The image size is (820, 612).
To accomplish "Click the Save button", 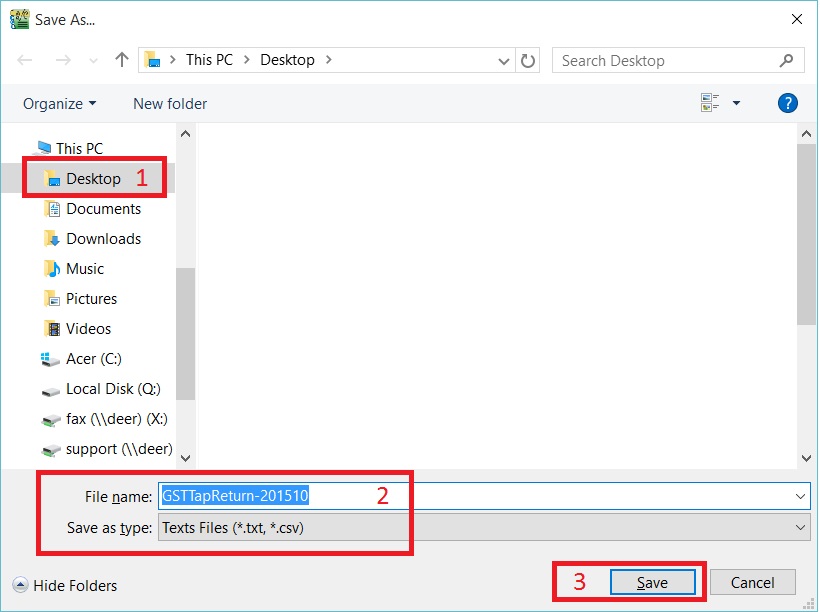I will (x=652, y=582).
